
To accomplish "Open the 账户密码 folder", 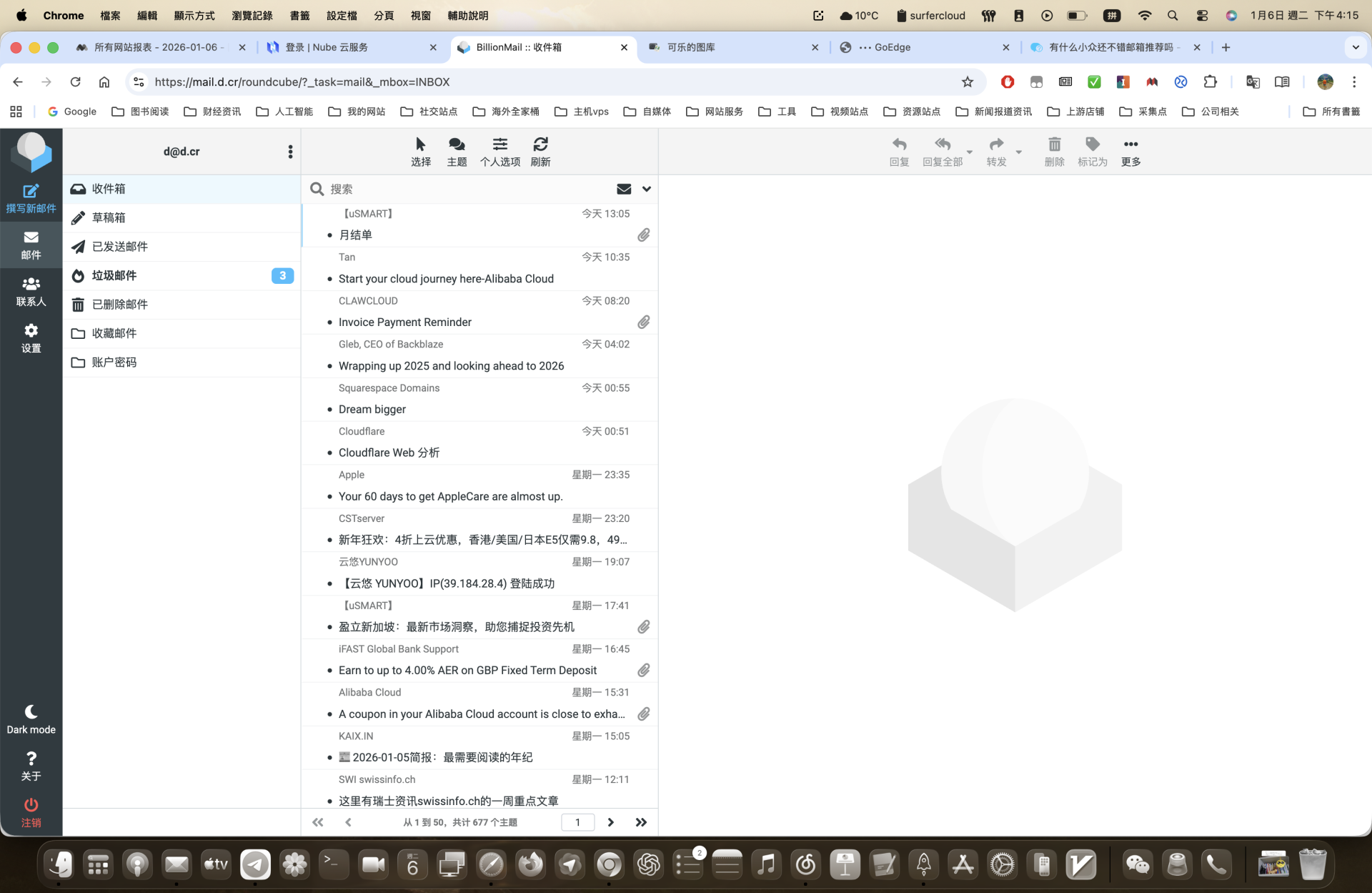I will (x=182, y=362).
